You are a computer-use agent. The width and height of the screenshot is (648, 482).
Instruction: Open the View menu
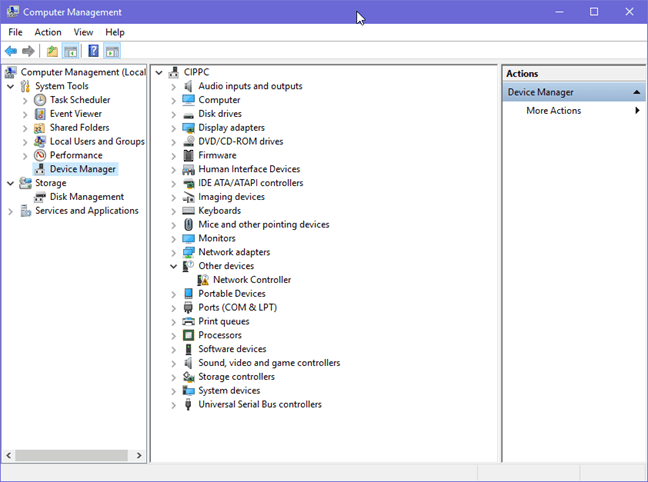pyautogui.click(x=83, y=32)
